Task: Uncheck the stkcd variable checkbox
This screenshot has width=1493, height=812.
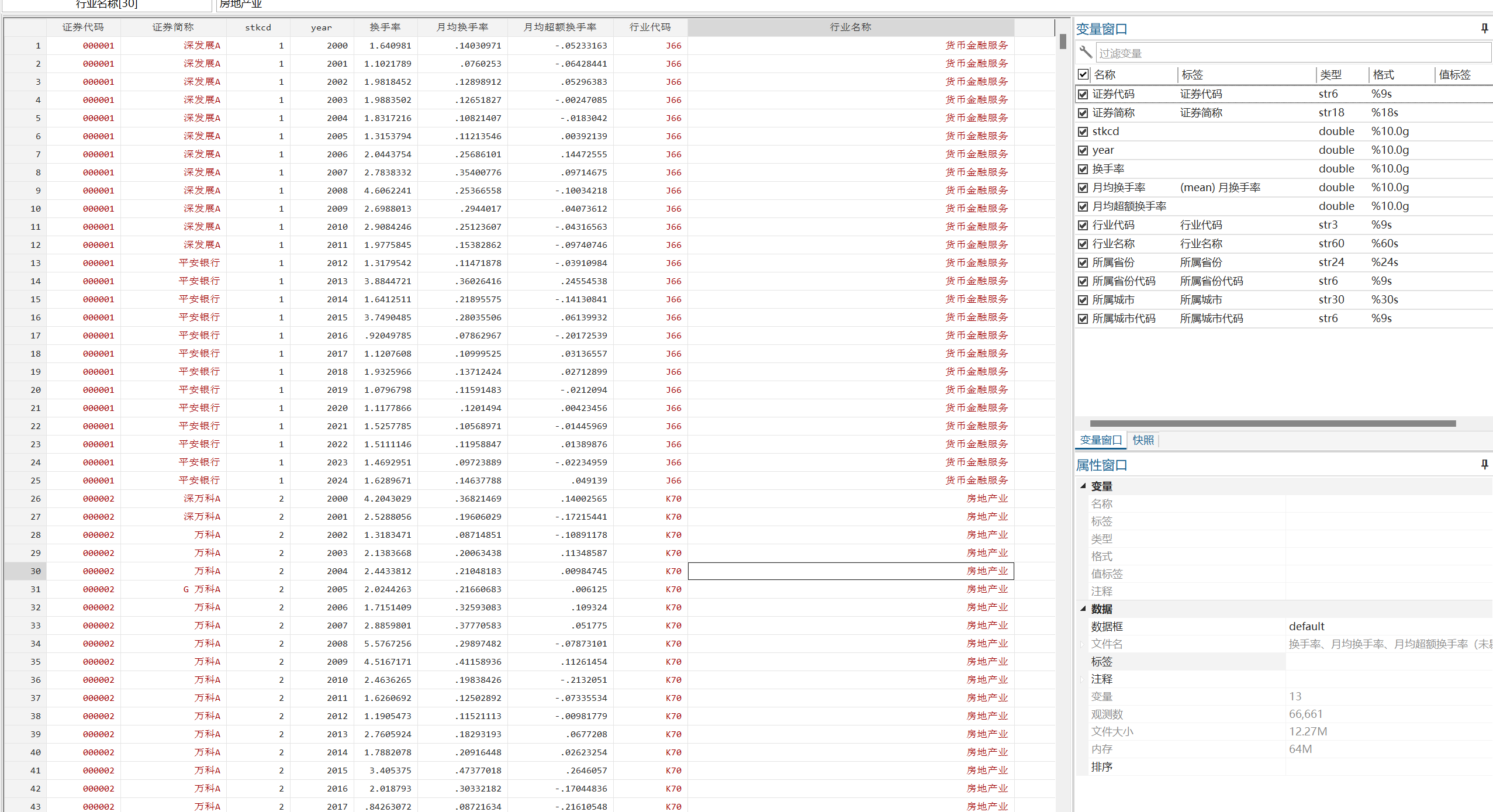Action: coord(1083,132)
